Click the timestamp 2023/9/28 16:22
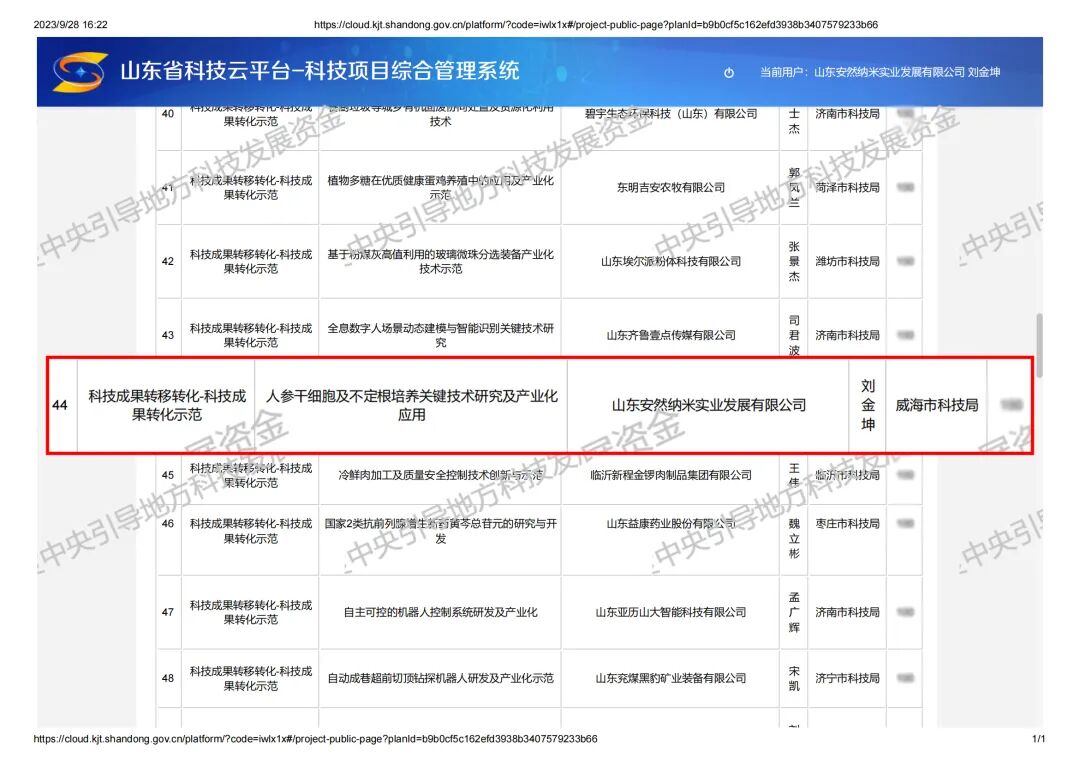Screen dimensions: 1080x764 70,25
